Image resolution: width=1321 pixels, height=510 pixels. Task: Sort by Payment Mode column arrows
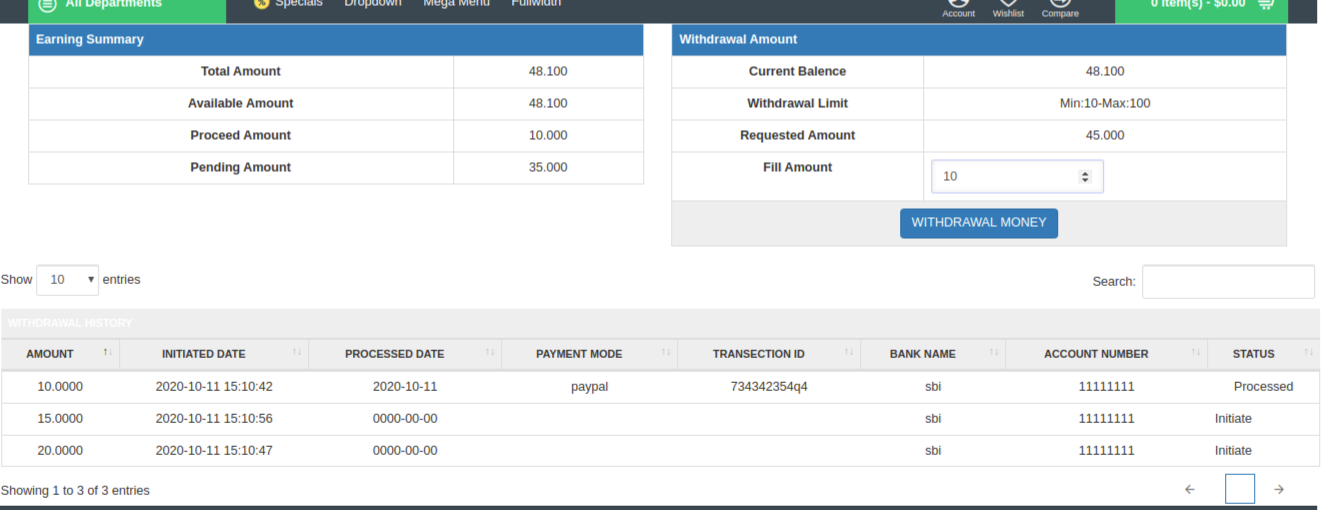(666, 353)
